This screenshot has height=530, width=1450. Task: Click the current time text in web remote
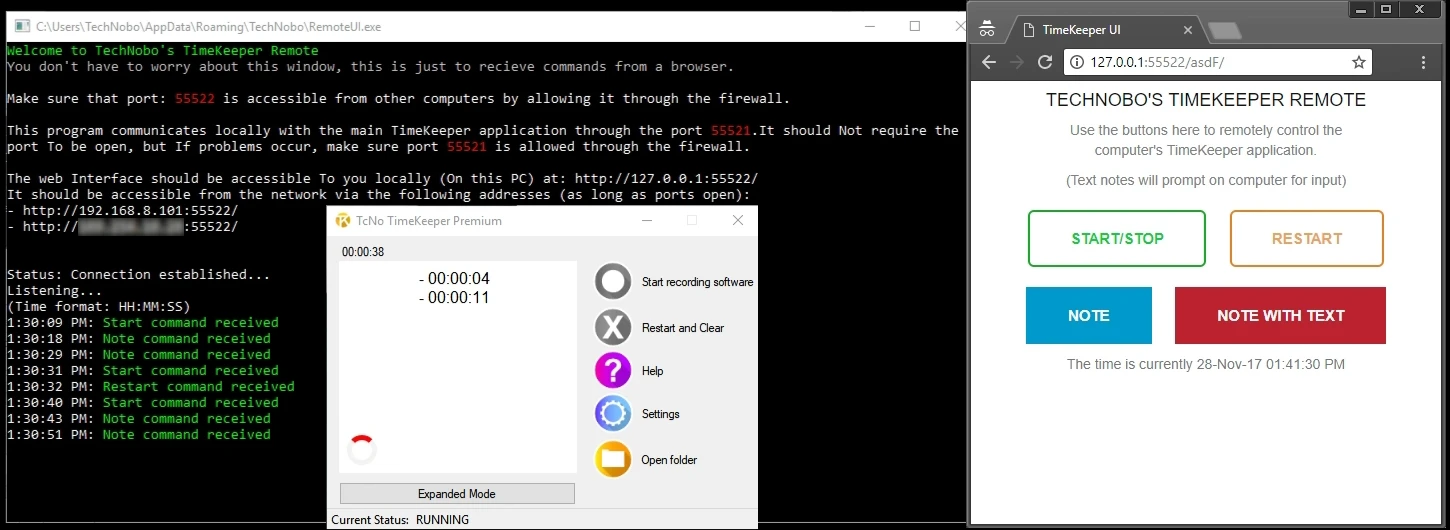point(1206,364)
